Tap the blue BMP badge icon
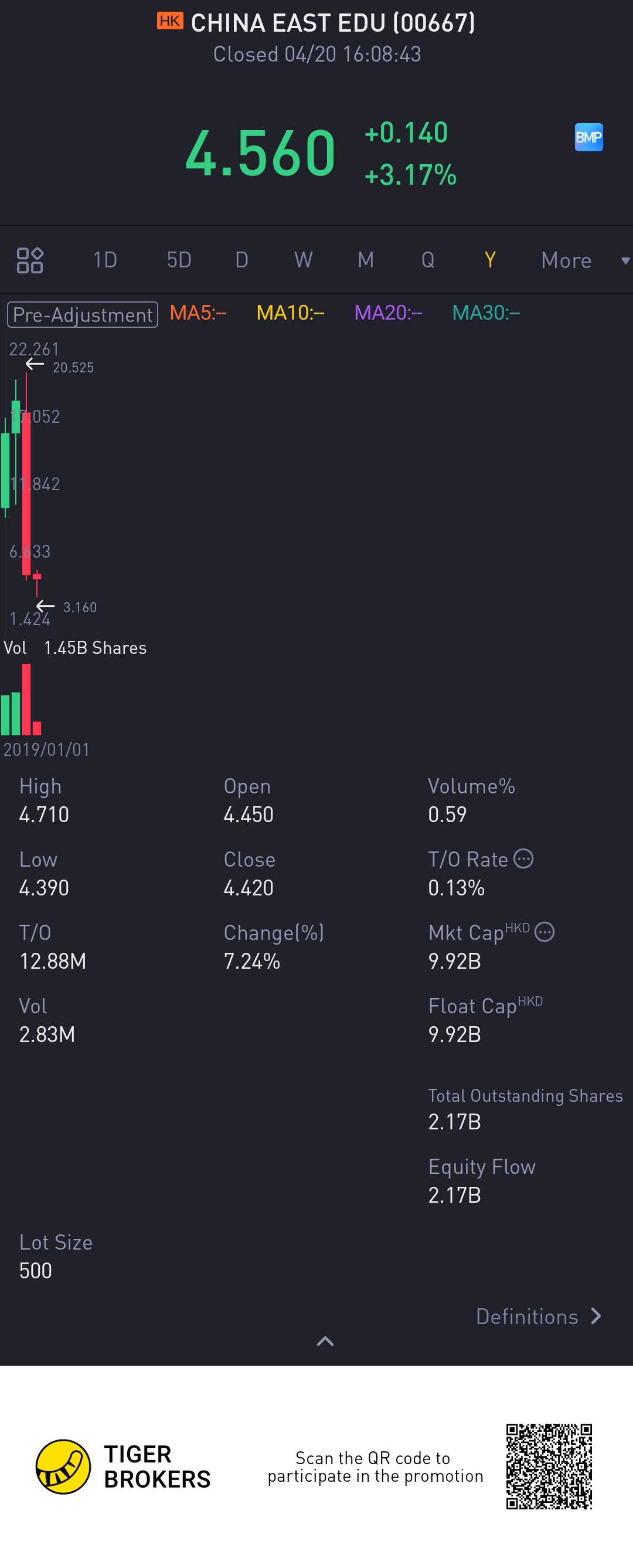This screenshot has width=633, height=1568. (x=588, y=138)
